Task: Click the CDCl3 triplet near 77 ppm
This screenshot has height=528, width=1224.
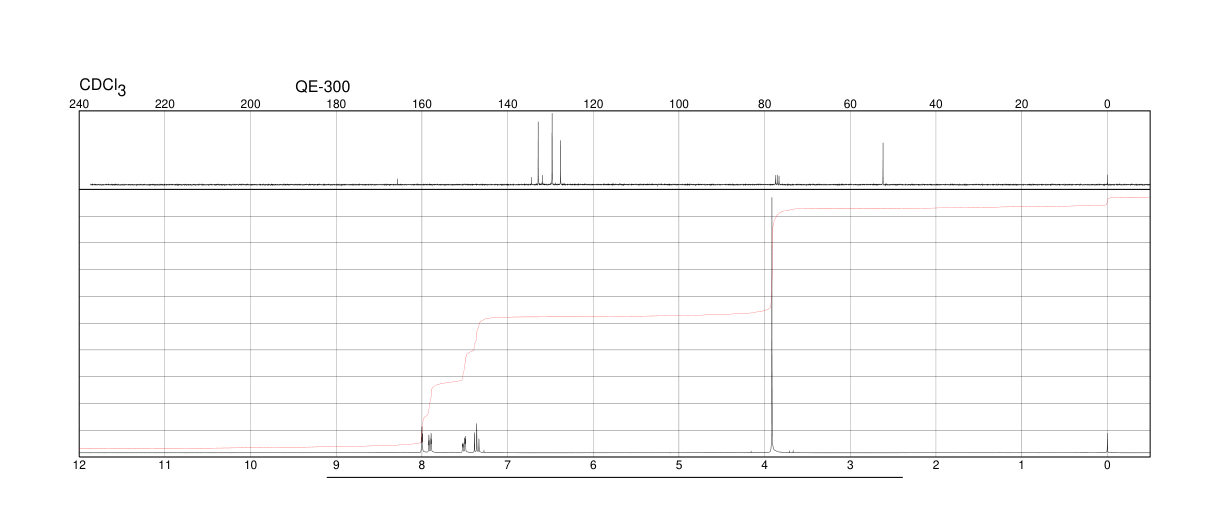Action: coord(777,180)
